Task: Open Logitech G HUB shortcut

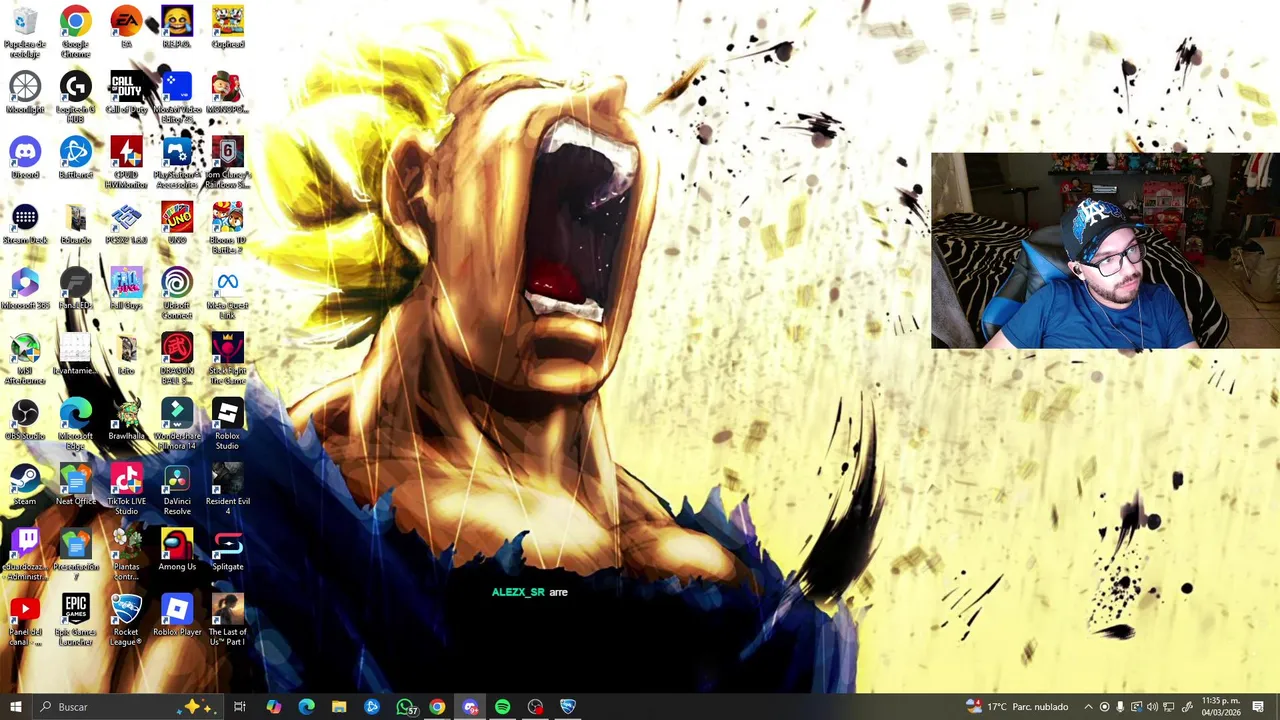Action: pos(76,97)
